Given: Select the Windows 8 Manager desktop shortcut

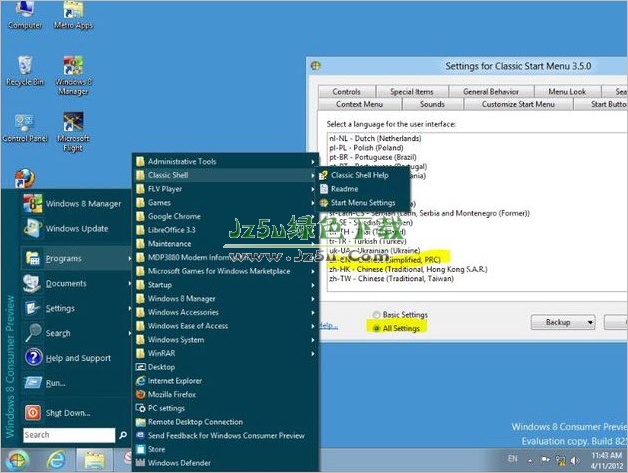Looking at the screenshot, I should [x=73, y=75].
